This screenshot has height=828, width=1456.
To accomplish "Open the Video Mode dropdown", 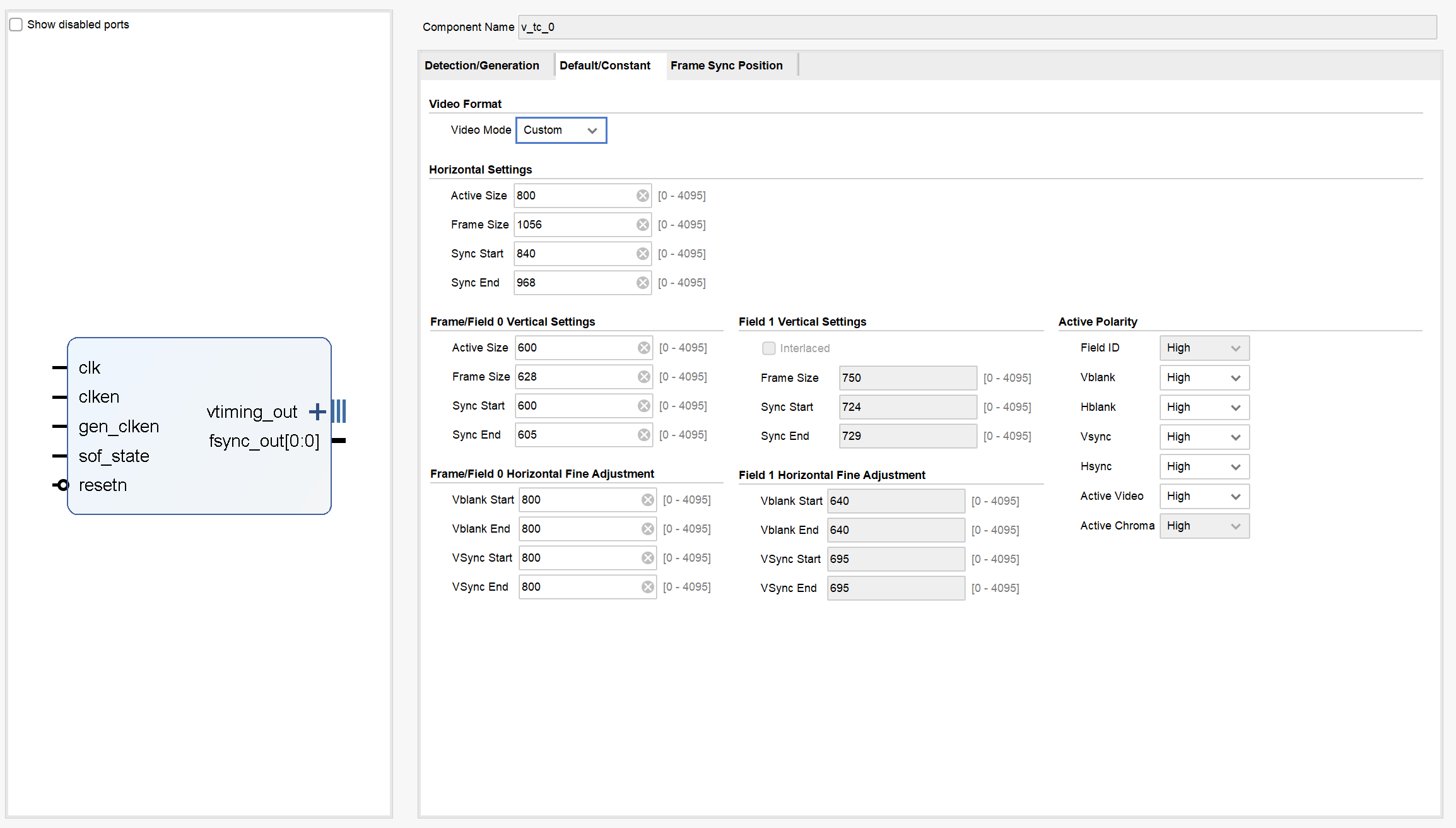I will 561,130.
